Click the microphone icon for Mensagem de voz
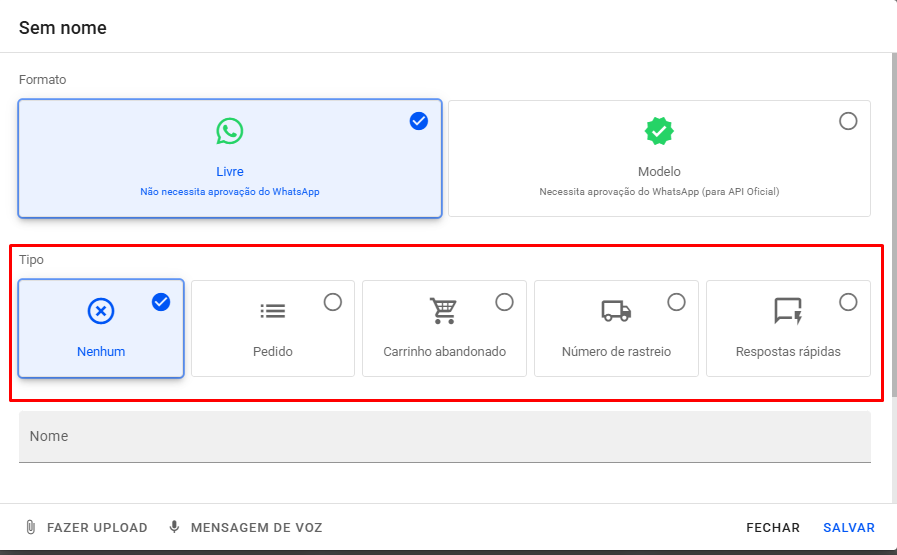The height and width of the screenshot is (555, 897). [x=174, y=527]
